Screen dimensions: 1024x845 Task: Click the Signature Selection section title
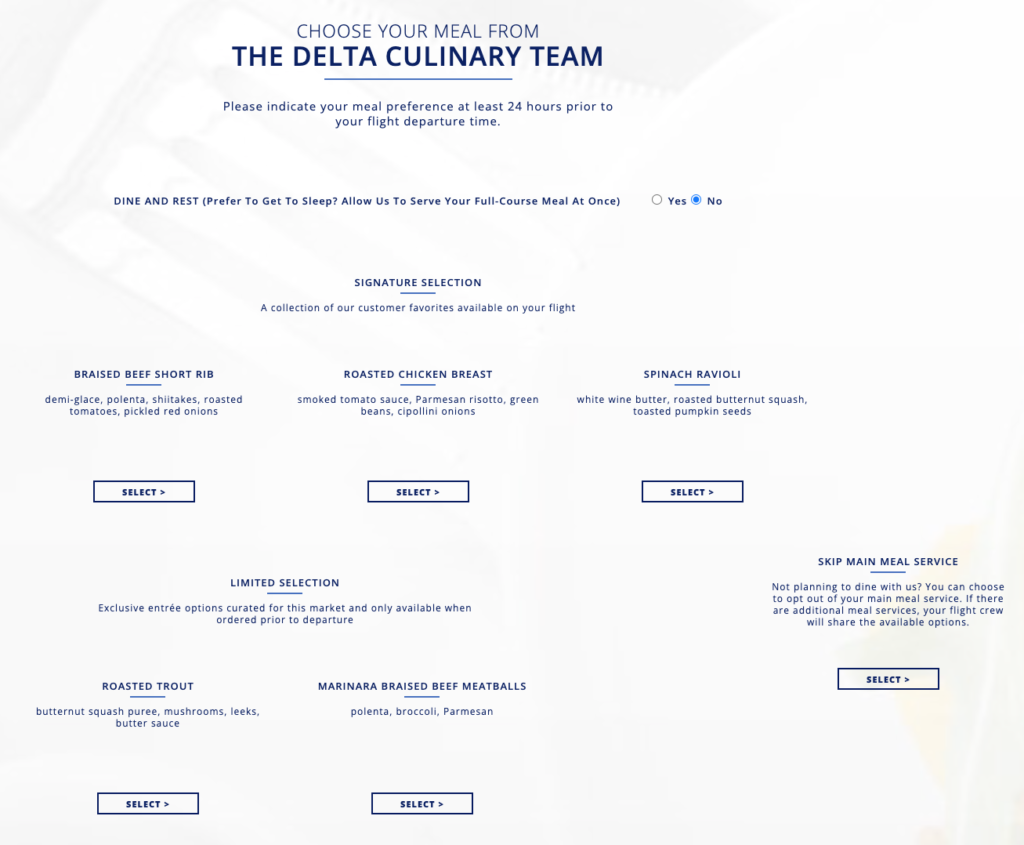(418, 282)
